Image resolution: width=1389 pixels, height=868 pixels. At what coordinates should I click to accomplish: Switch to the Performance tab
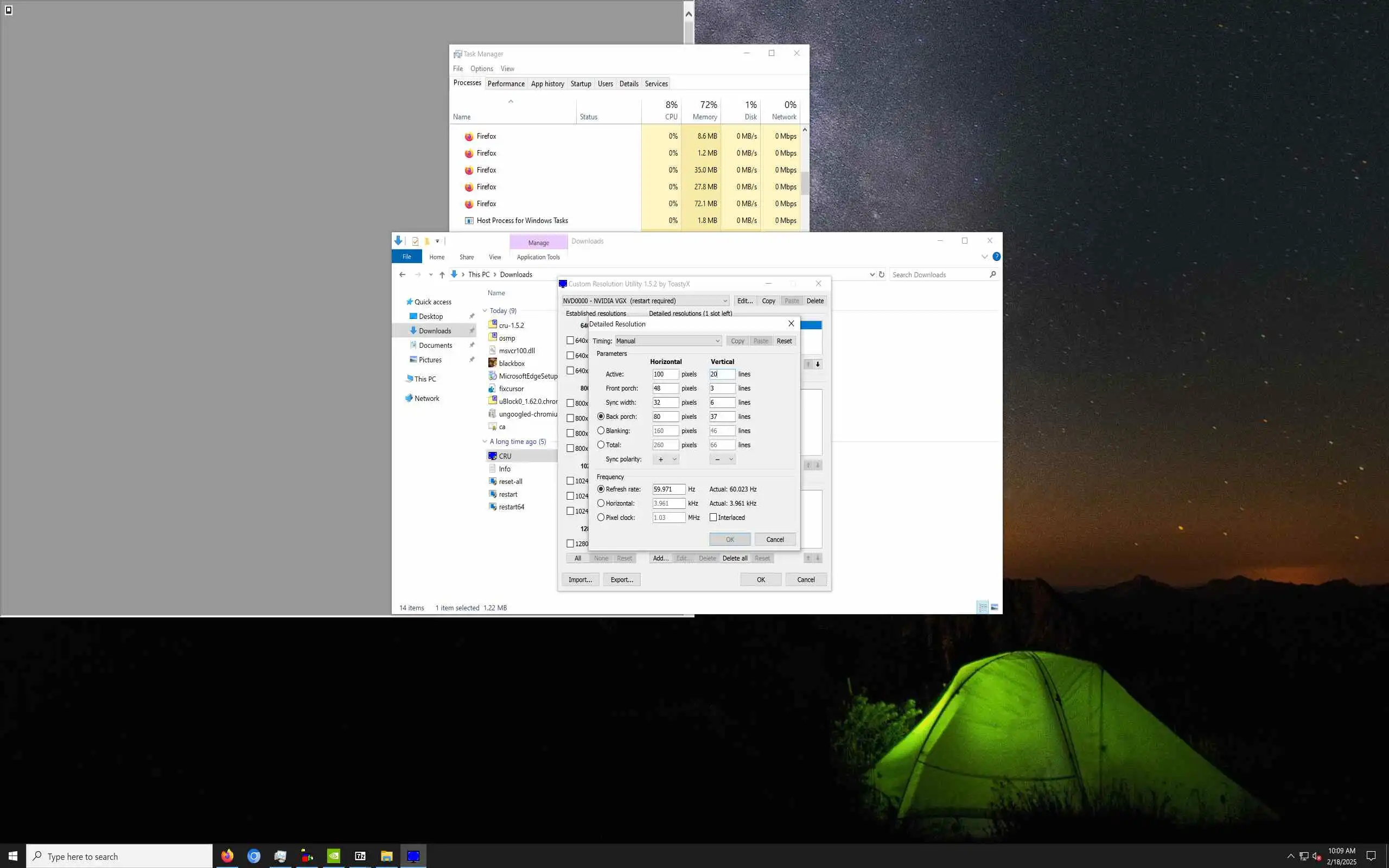(506, 84)
